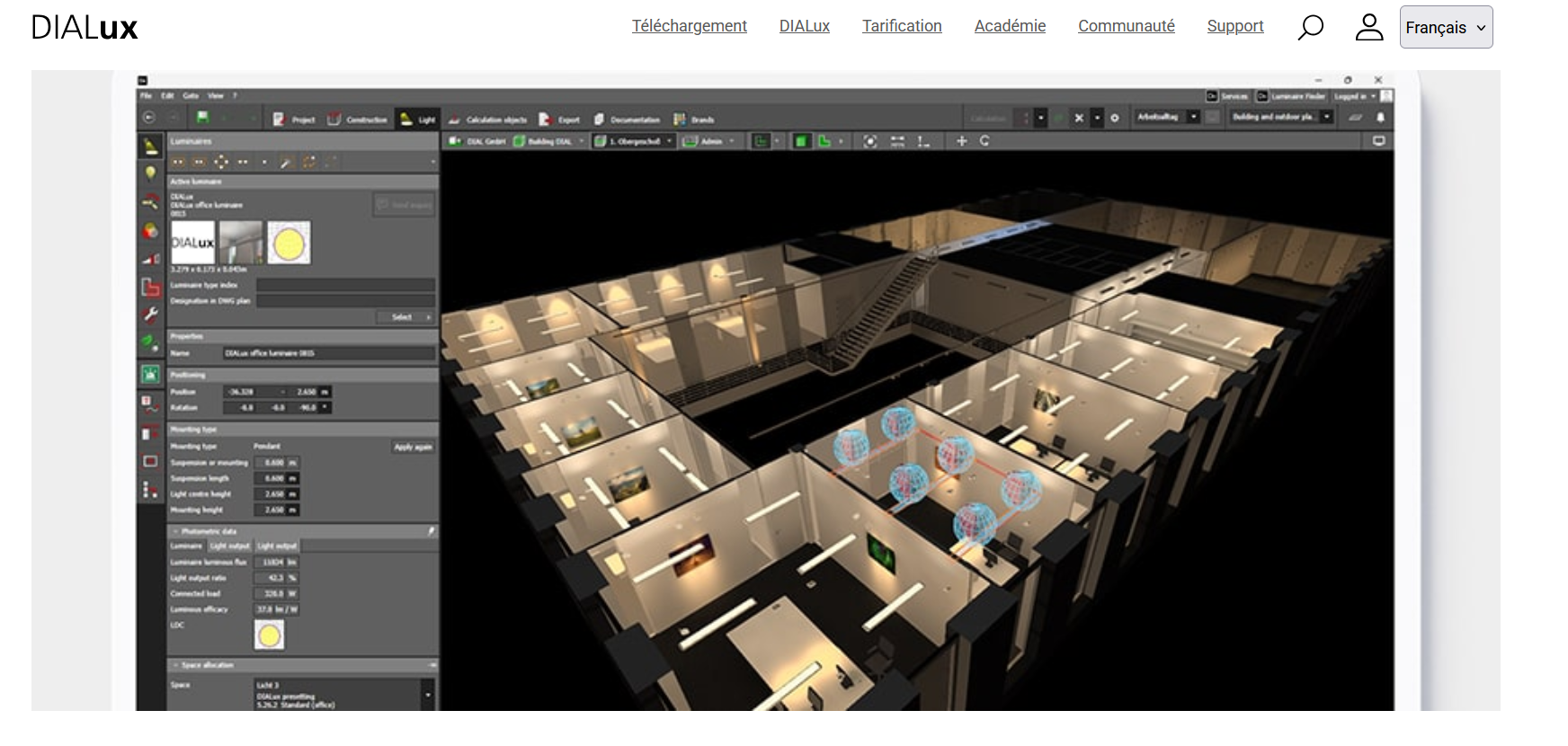Switch to the Construction mode tab

point(357,119)
